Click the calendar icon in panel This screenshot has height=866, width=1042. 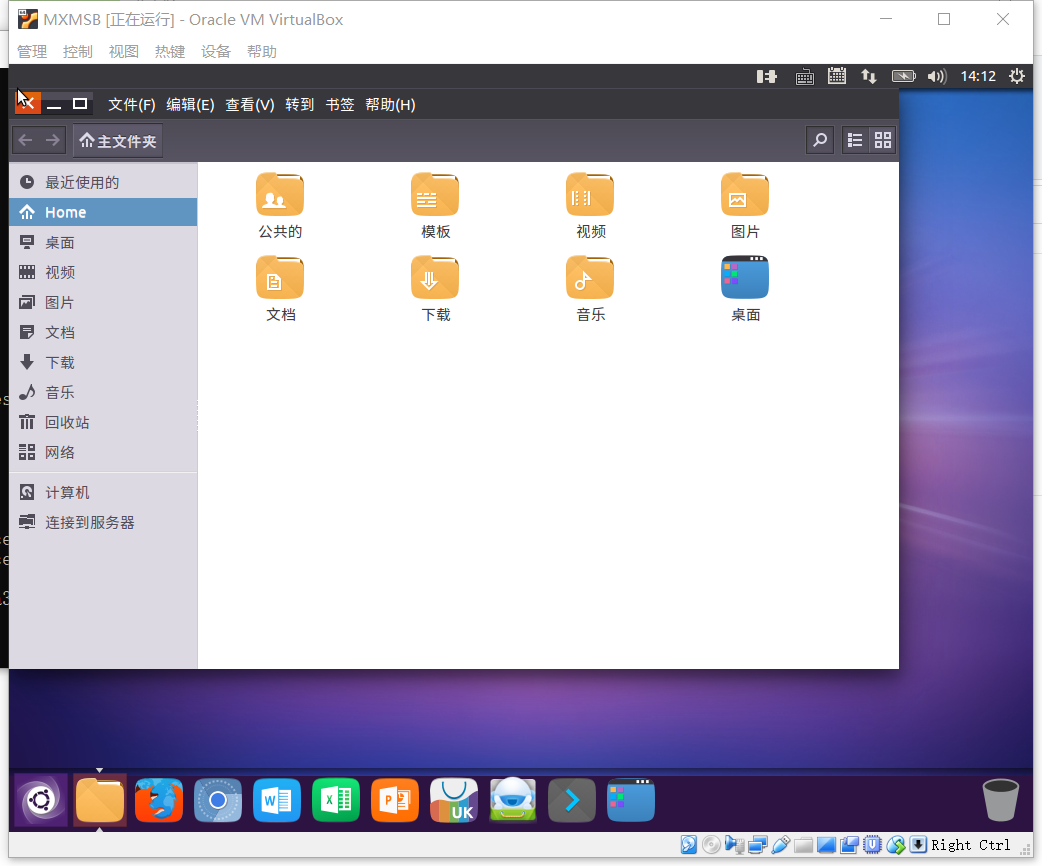pos(837,76)
